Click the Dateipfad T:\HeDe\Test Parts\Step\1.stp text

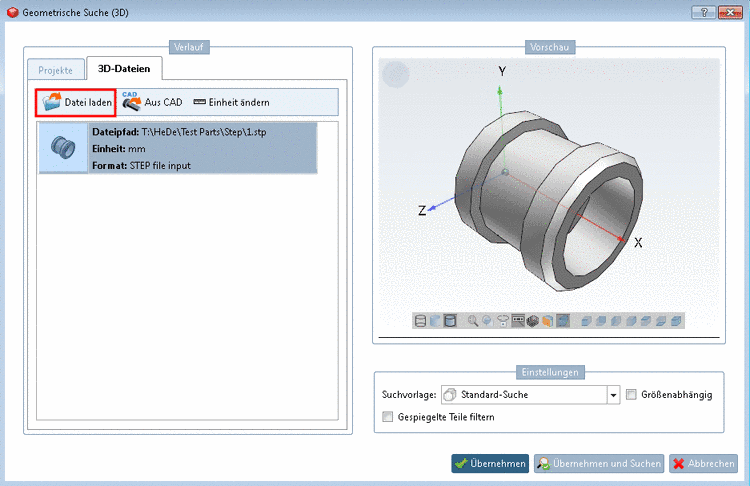pos(179,132)
